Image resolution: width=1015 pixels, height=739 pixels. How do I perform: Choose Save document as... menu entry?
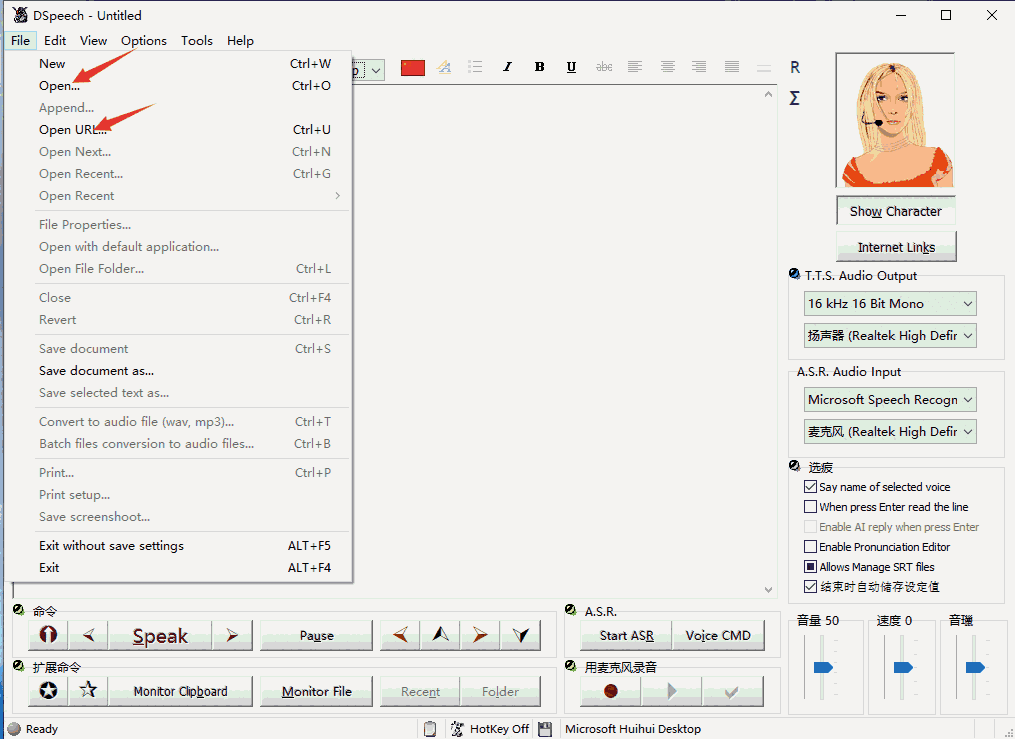click(x=96, y=371)
